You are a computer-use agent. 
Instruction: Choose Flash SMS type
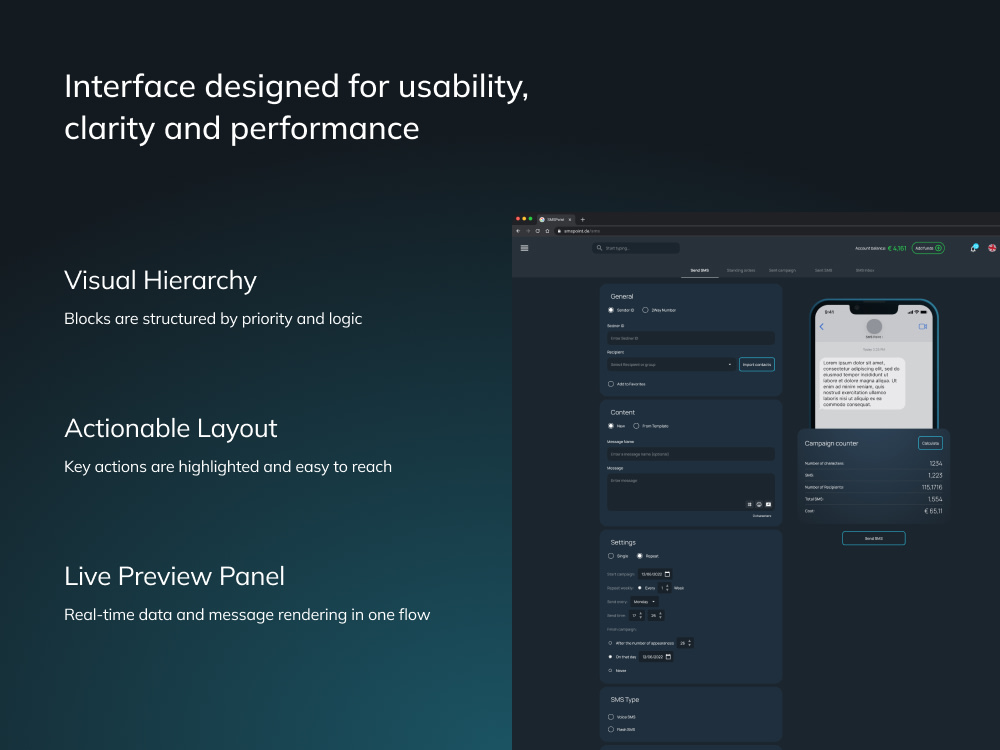pyautogui.click(x=611, y=729)
